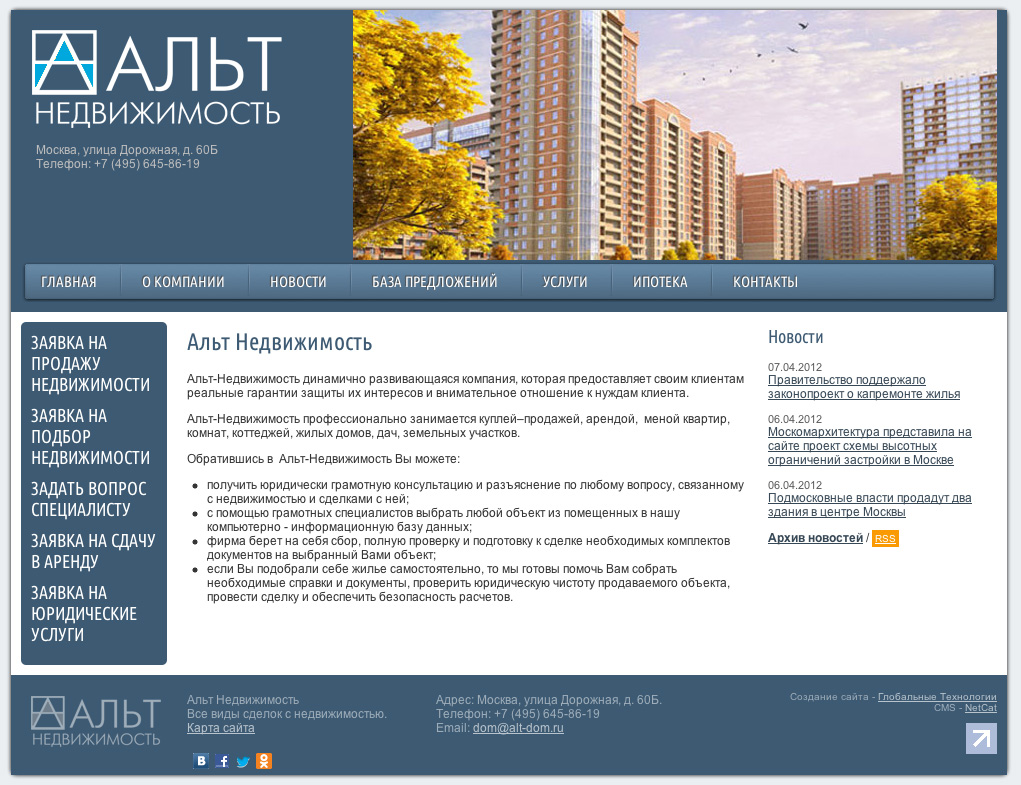1021x785 pixels.
Task: Follow the Карта сайта footer link
Action: pyautogui.click(x=221, y=728)
